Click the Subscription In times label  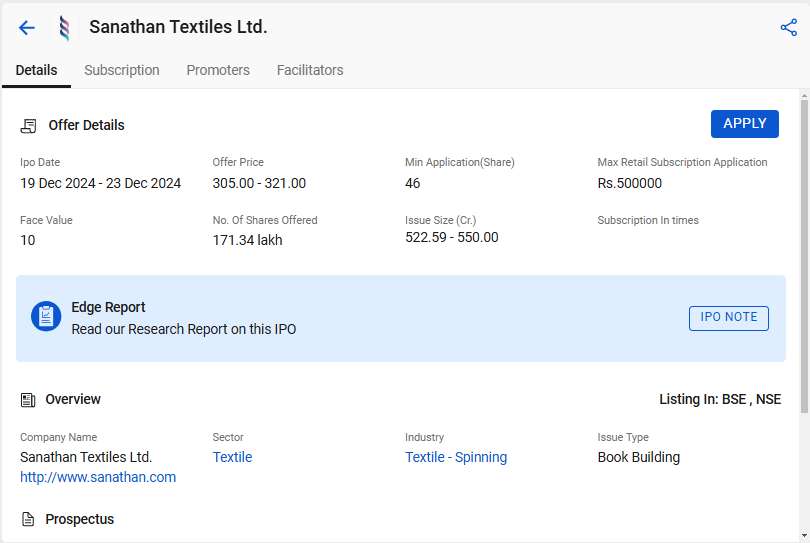(648, 220)
